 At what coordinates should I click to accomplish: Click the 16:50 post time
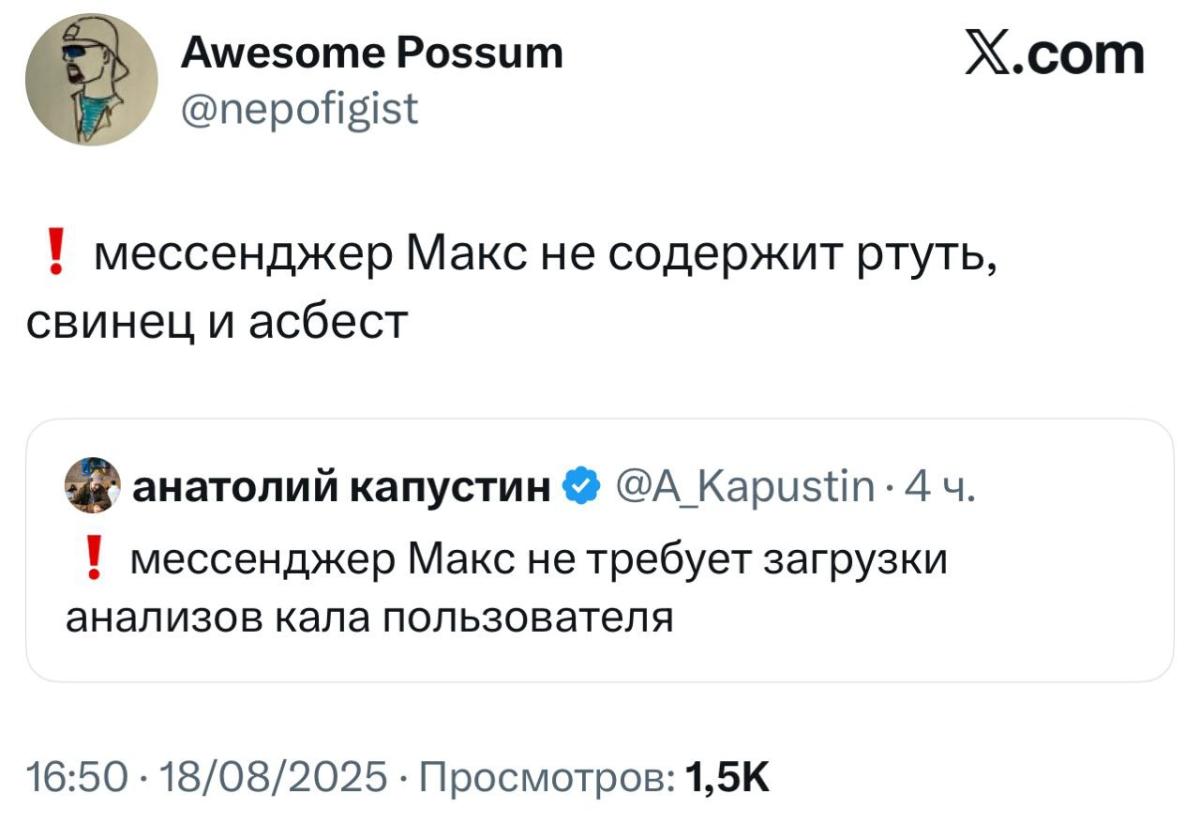coord(69,775)
